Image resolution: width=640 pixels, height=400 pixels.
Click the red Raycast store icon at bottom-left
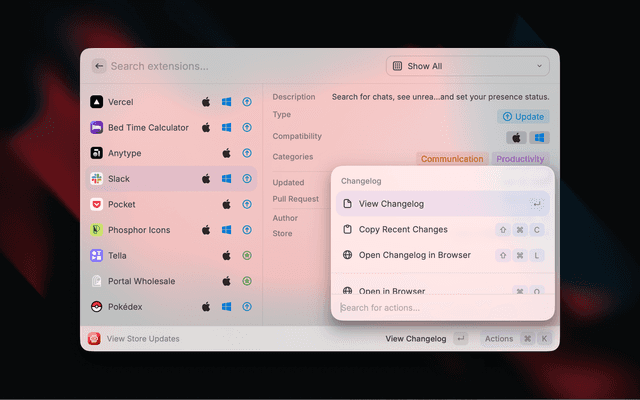94,339
